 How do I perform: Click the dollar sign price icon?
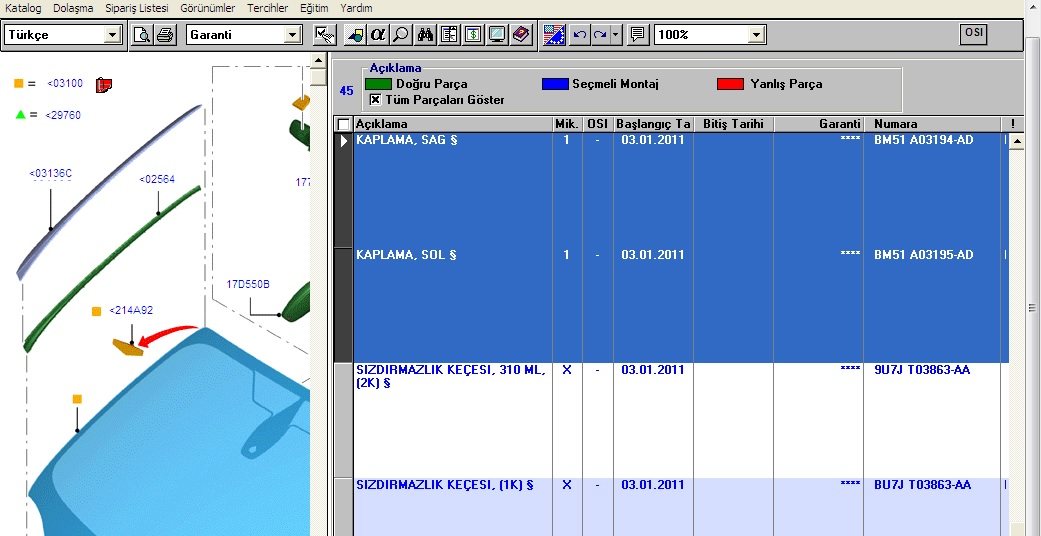tap(472, 35)
